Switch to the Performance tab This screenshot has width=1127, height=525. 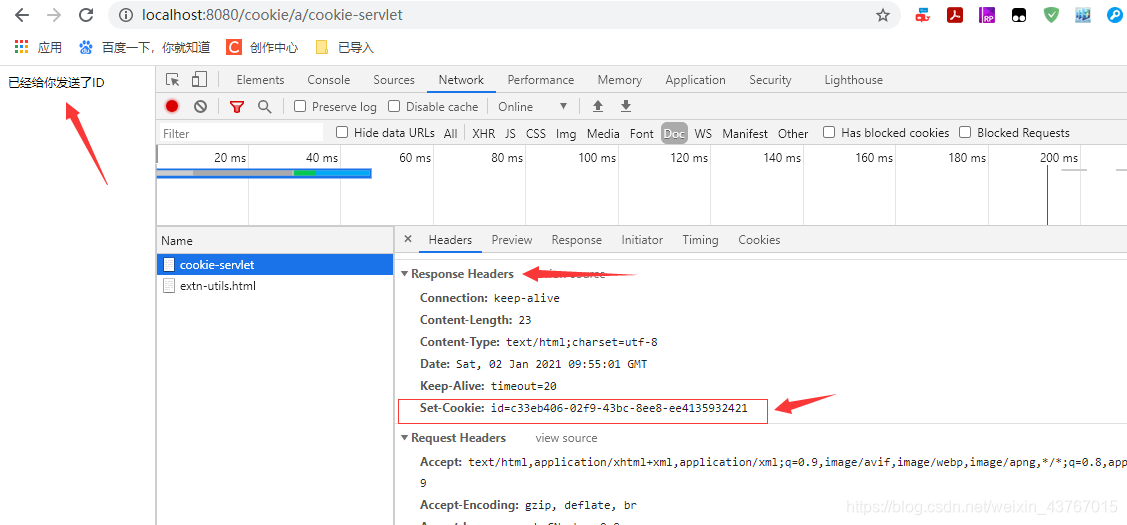(x=540, y=80)
